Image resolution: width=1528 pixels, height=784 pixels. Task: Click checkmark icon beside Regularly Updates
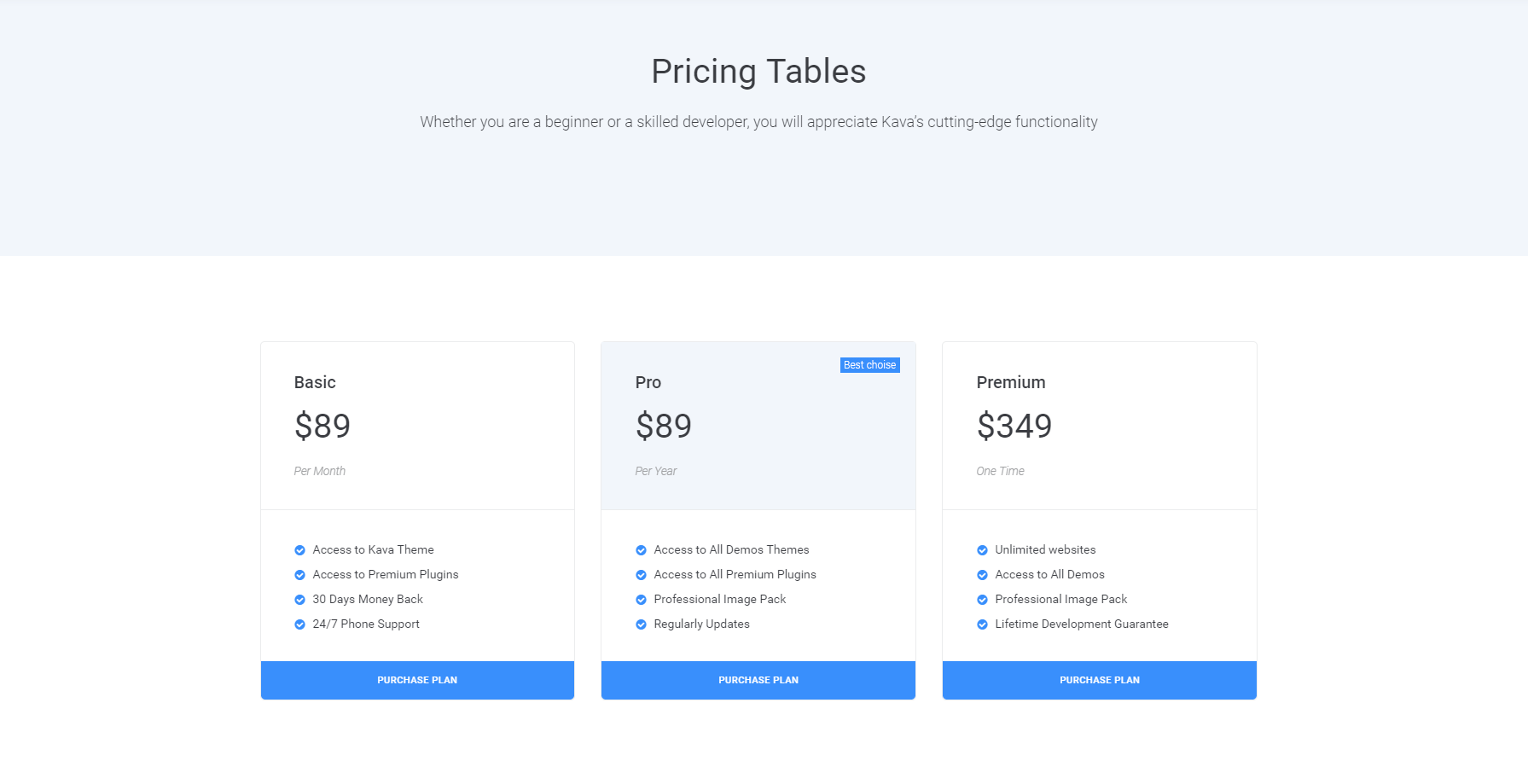tap(641, 624)
